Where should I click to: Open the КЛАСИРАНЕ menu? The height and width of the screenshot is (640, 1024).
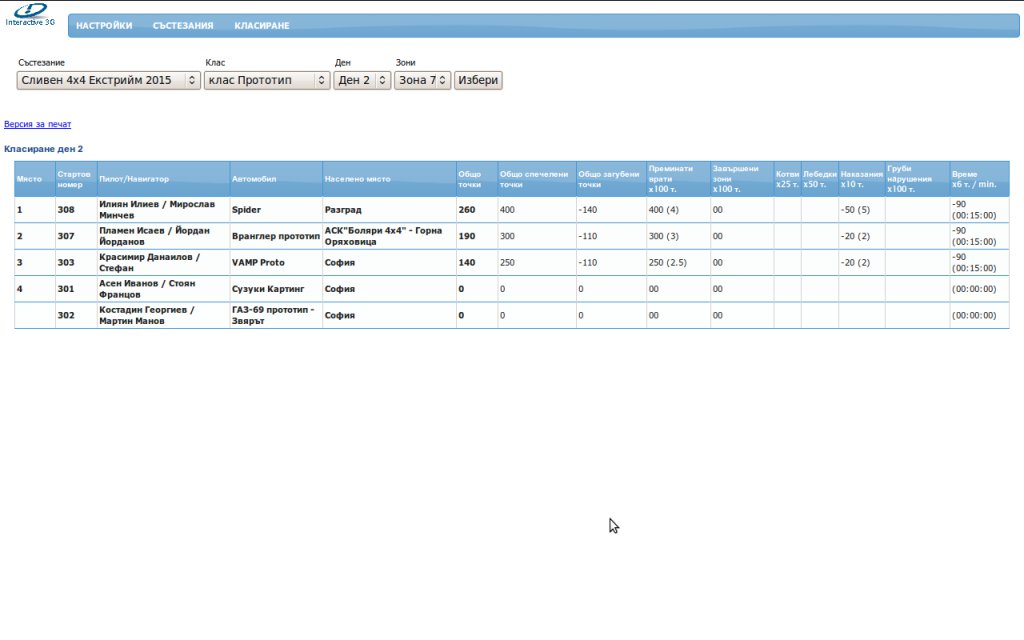tap(262, 26)
